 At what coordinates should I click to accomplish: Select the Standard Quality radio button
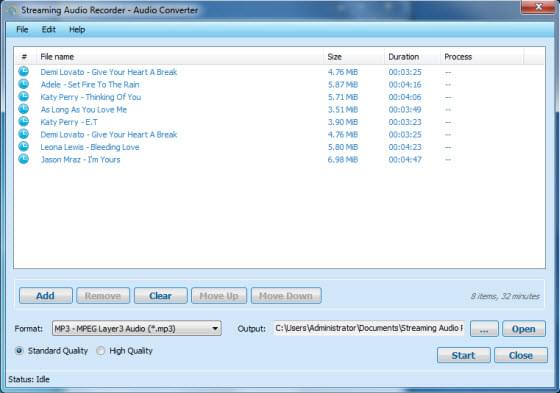(19, 351)
